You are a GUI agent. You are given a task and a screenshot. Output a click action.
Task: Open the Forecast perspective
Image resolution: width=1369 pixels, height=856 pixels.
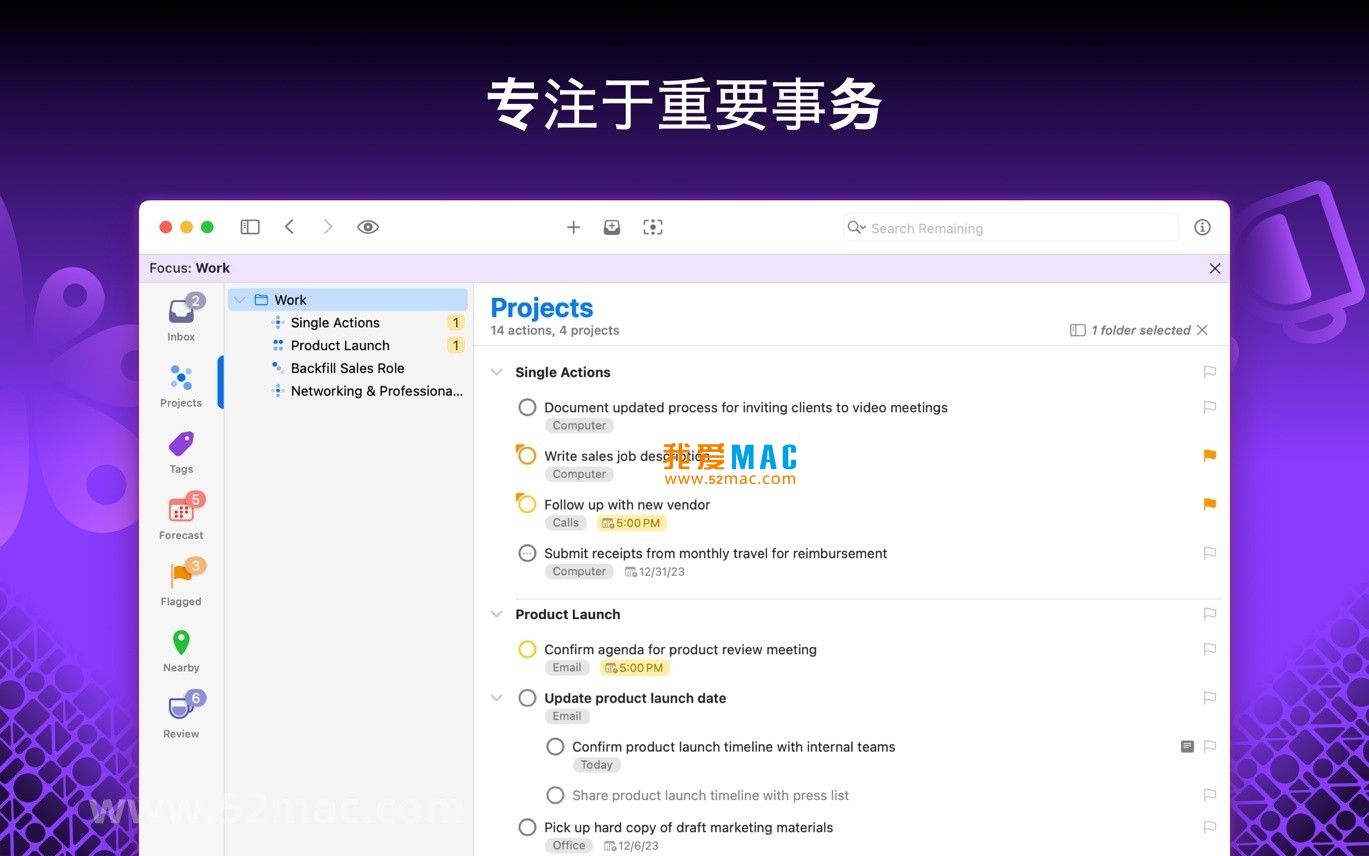click(x=181, y=512)
